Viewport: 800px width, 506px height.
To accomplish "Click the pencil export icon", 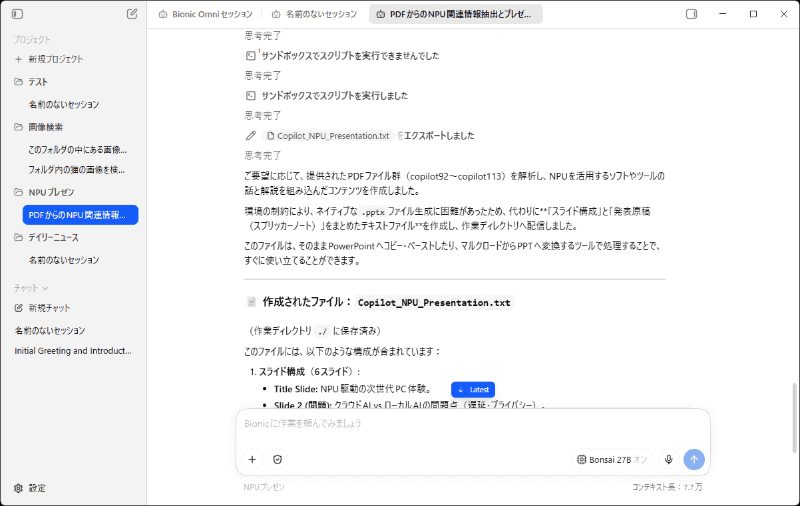I will click(251, 136).
